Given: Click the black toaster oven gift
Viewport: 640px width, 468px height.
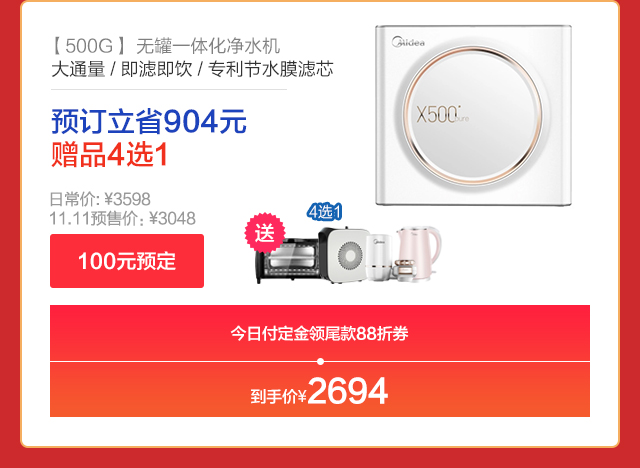Looking at the screenshot, I should point(288,261).
